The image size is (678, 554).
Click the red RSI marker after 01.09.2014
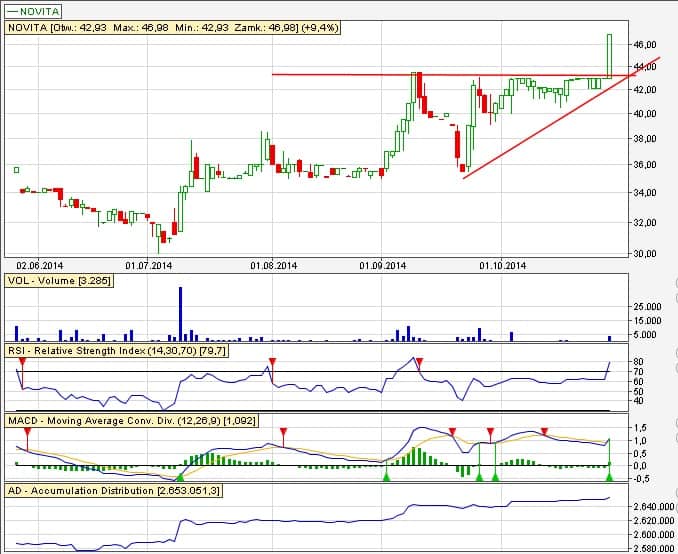pyautogui.click(x=419, y=361)
